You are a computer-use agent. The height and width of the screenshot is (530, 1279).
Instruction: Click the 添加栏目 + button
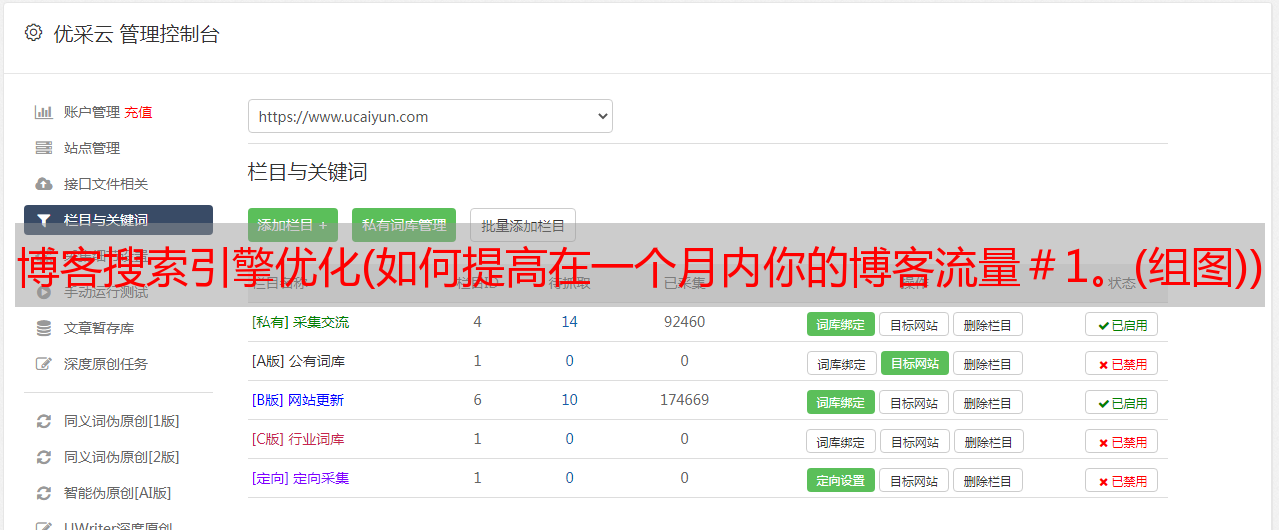coord(293,225)
